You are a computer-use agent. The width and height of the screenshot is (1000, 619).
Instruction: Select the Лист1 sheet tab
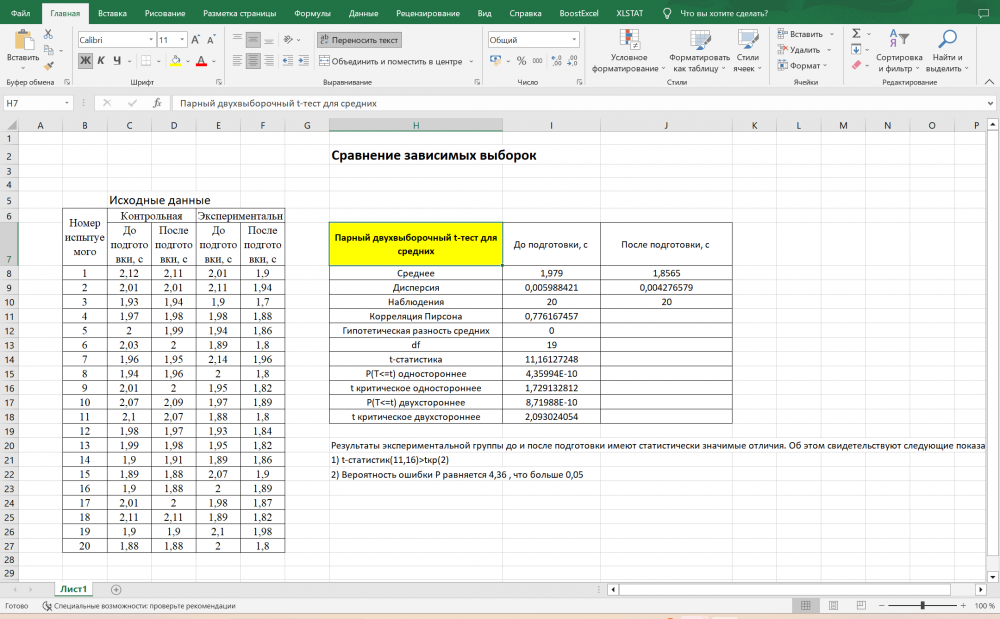(73, 590)
